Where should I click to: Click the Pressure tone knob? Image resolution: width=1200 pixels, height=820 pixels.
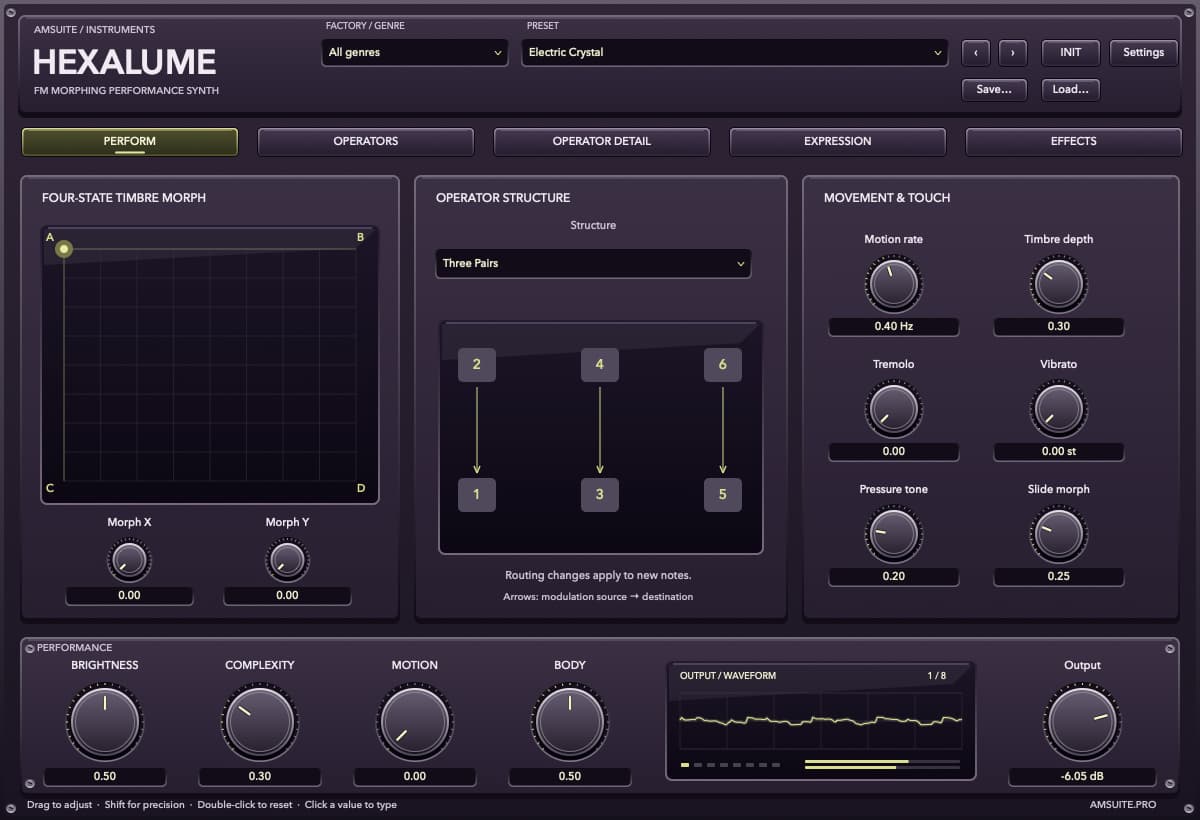point(894,533)
